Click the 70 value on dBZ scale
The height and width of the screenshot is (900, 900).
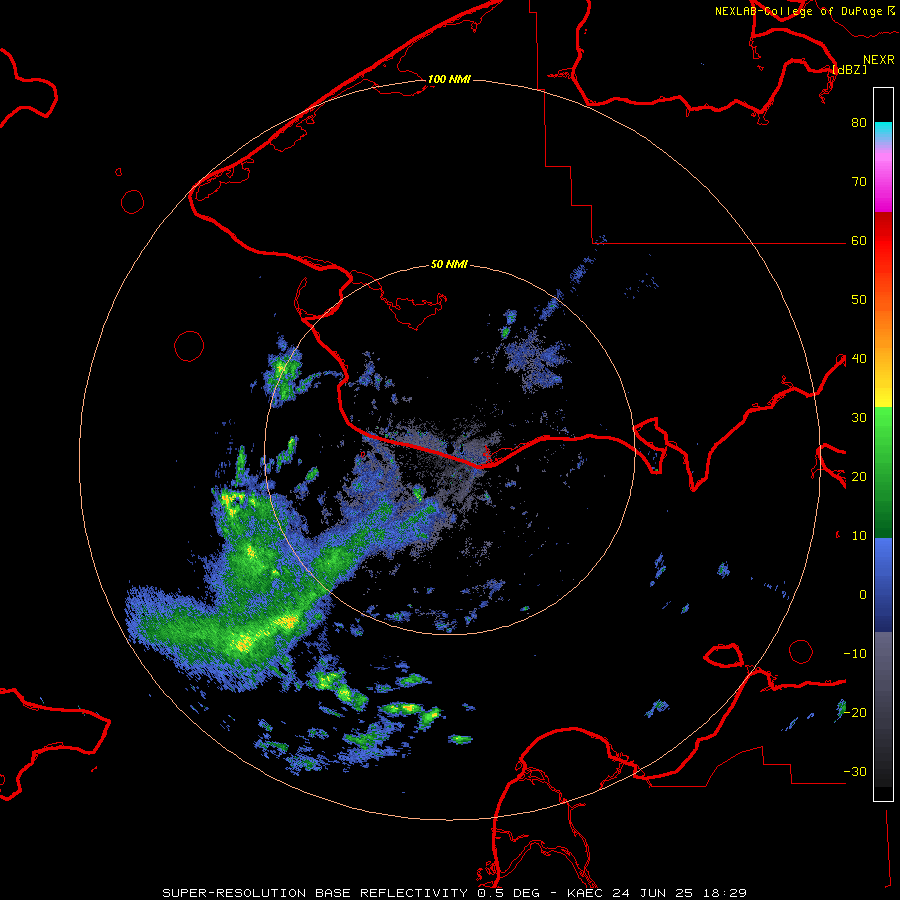(x=859, y=182)
